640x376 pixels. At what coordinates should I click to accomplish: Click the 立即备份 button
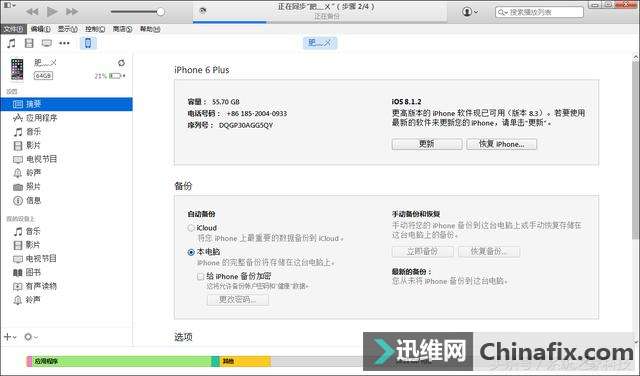(422, 251)
